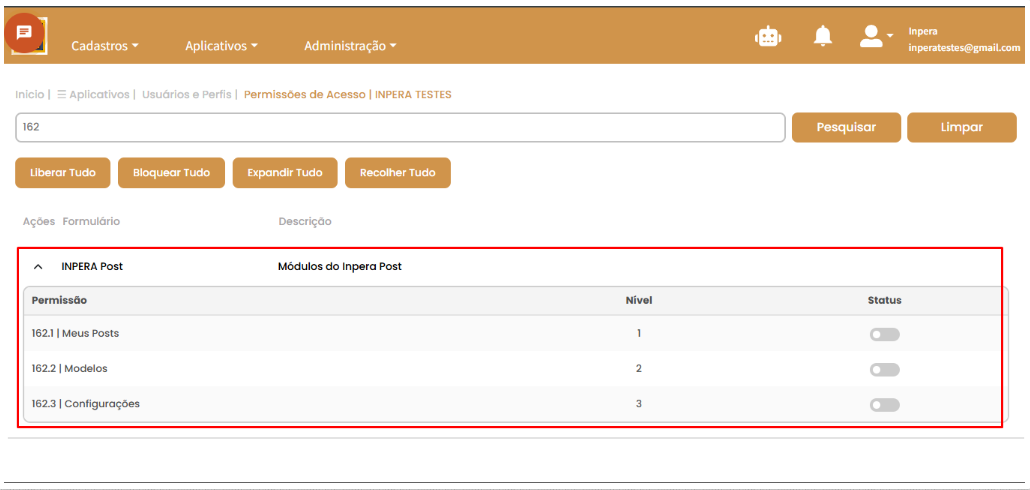Click Módulos do Inpera Post description

point(340,266)
